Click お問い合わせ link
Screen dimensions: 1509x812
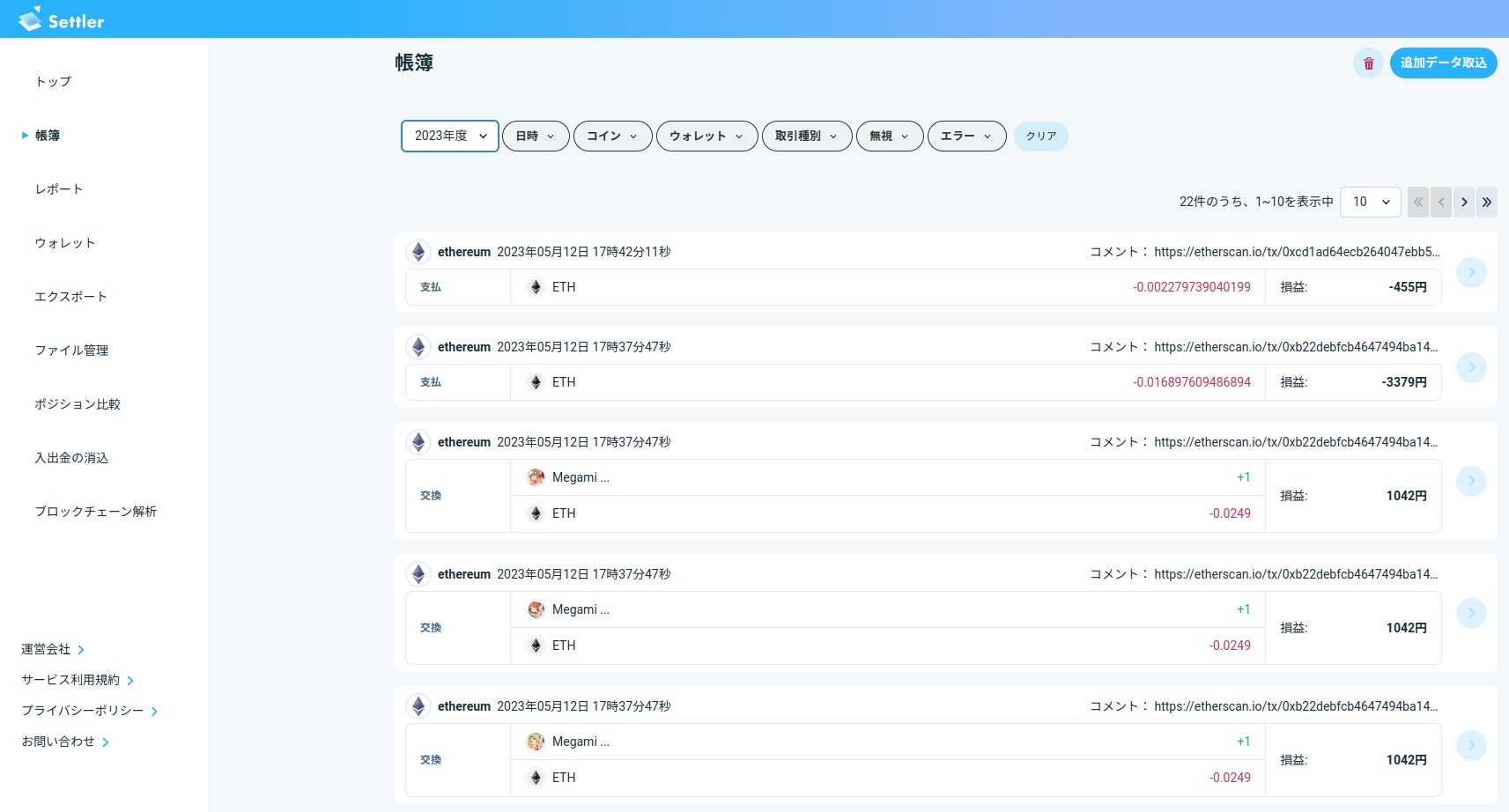pos(64,742)
